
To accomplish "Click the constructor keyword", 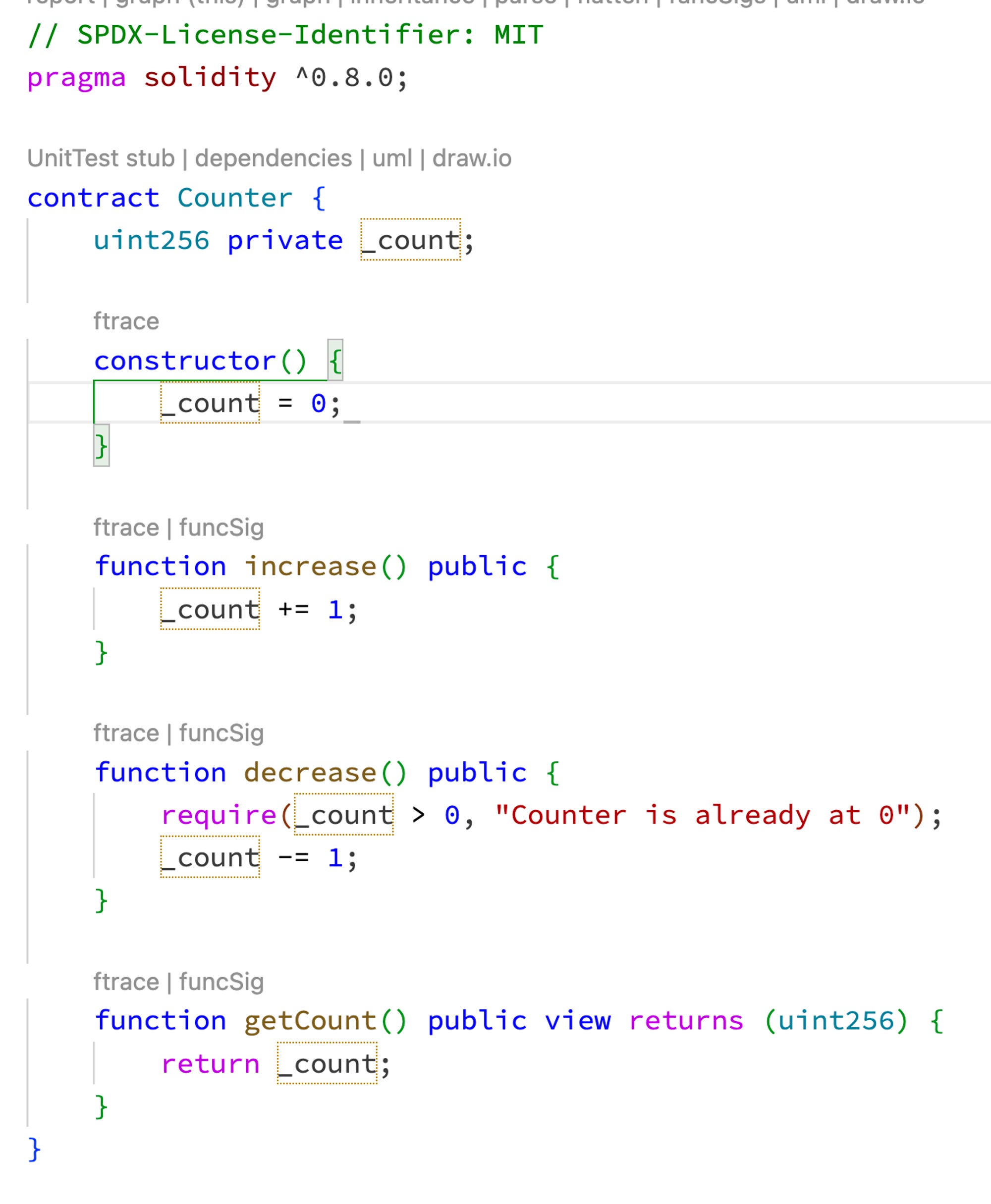I will pos(185,361).
